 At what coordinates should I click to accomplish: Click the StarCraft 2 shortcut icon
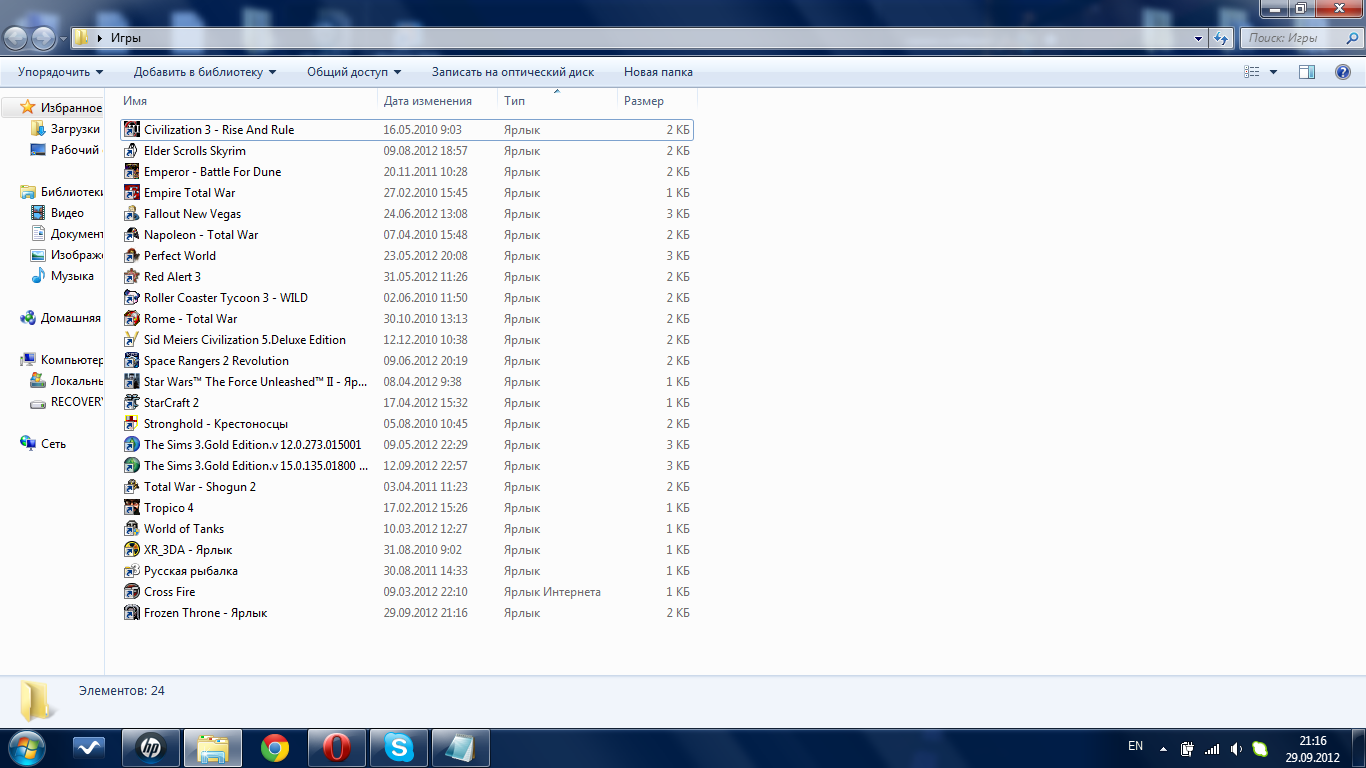click(x=131, y=403)
